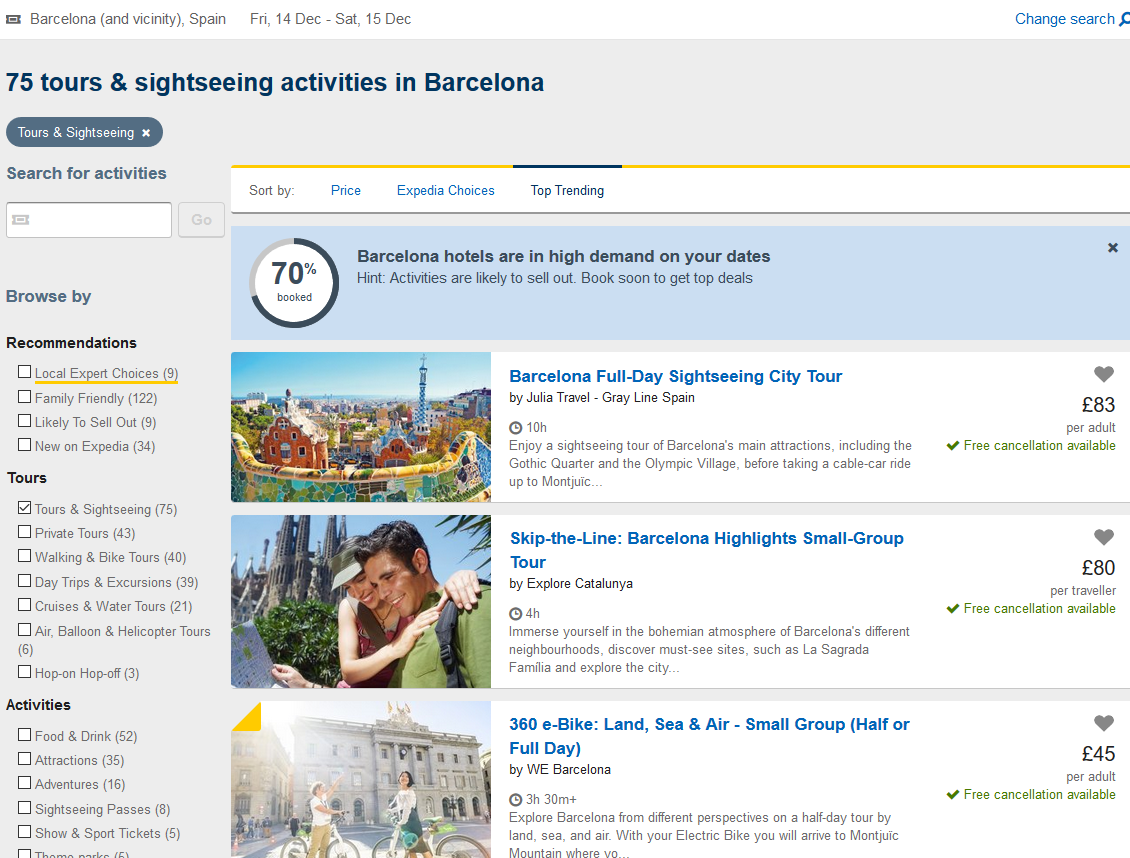Check the Family Friendly filter
Screen dimensions: 1130x858
click(x=25, y=397)
